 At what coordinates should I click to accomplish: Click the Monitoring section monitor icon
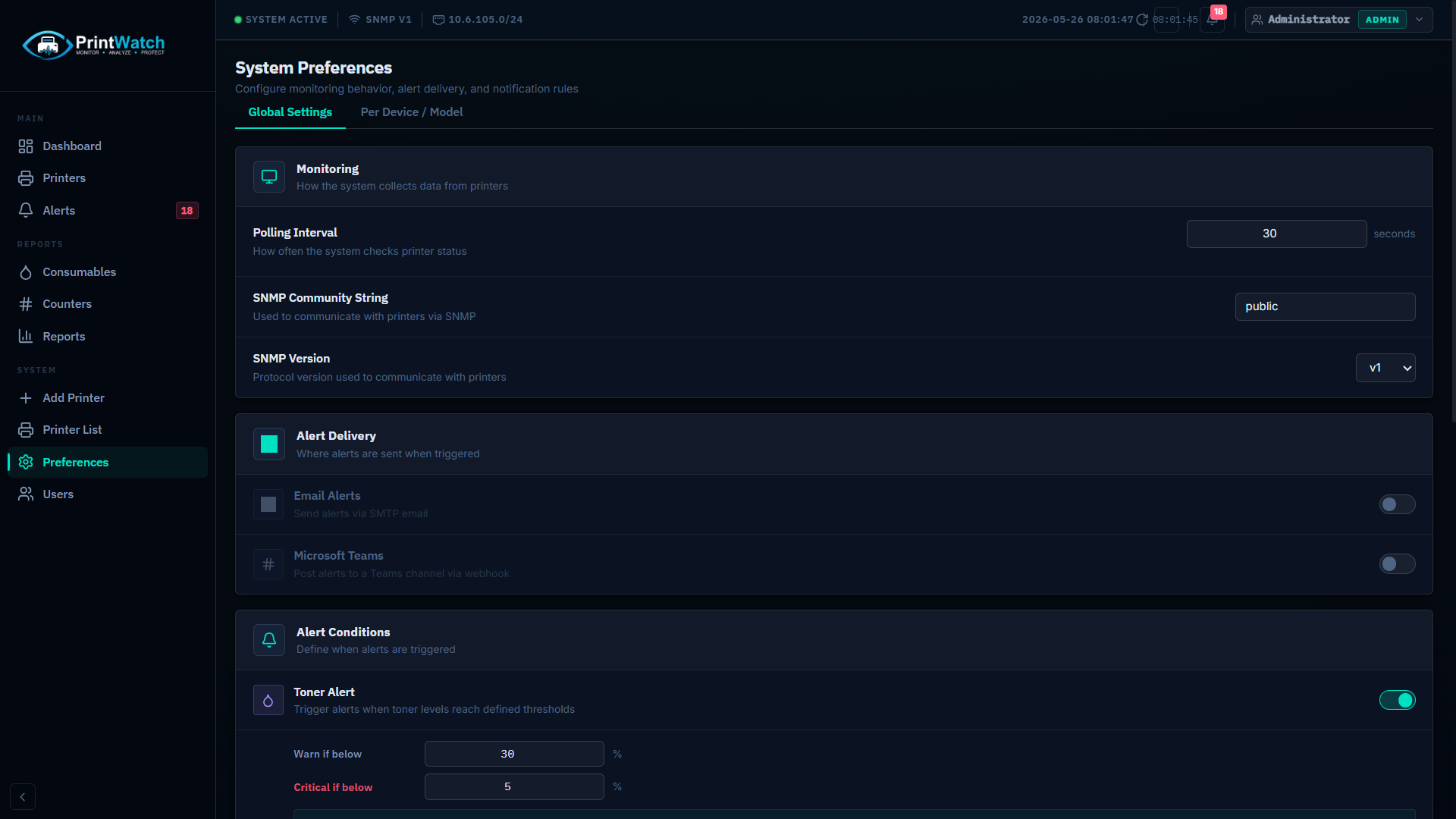tap(269, 177)
